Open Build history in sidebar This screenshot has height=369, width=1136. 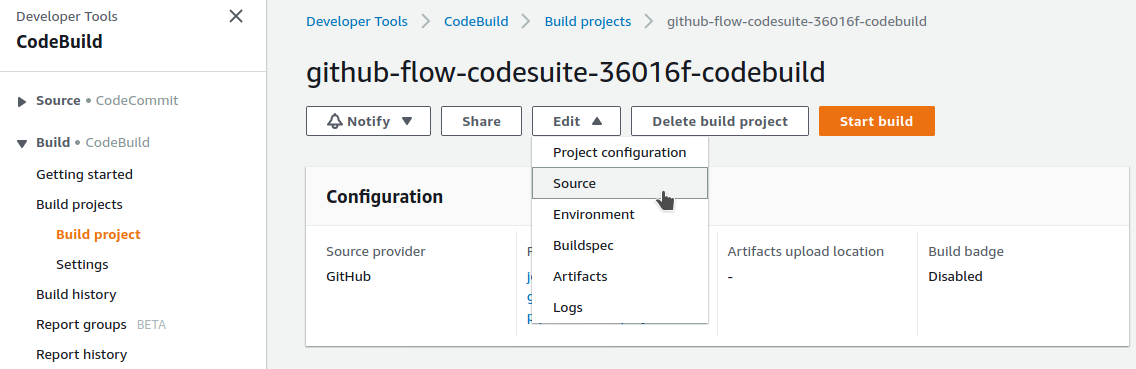pos(76,294)
